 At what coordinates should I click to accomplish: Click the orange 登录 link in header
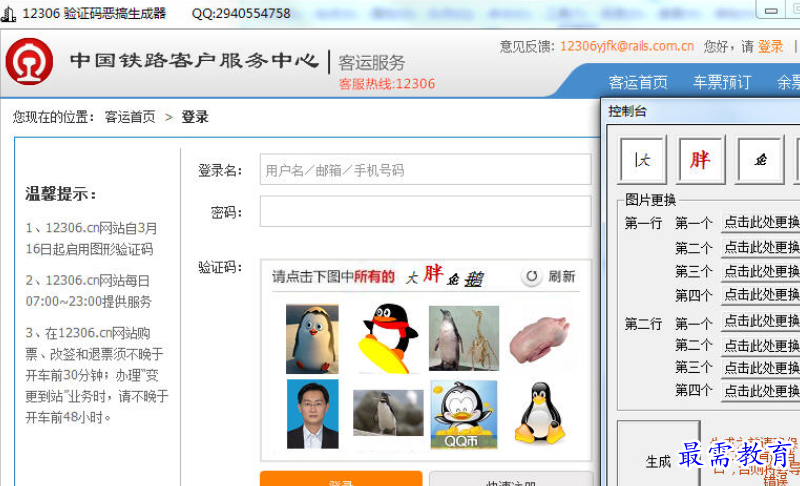[x=770, y=47]
